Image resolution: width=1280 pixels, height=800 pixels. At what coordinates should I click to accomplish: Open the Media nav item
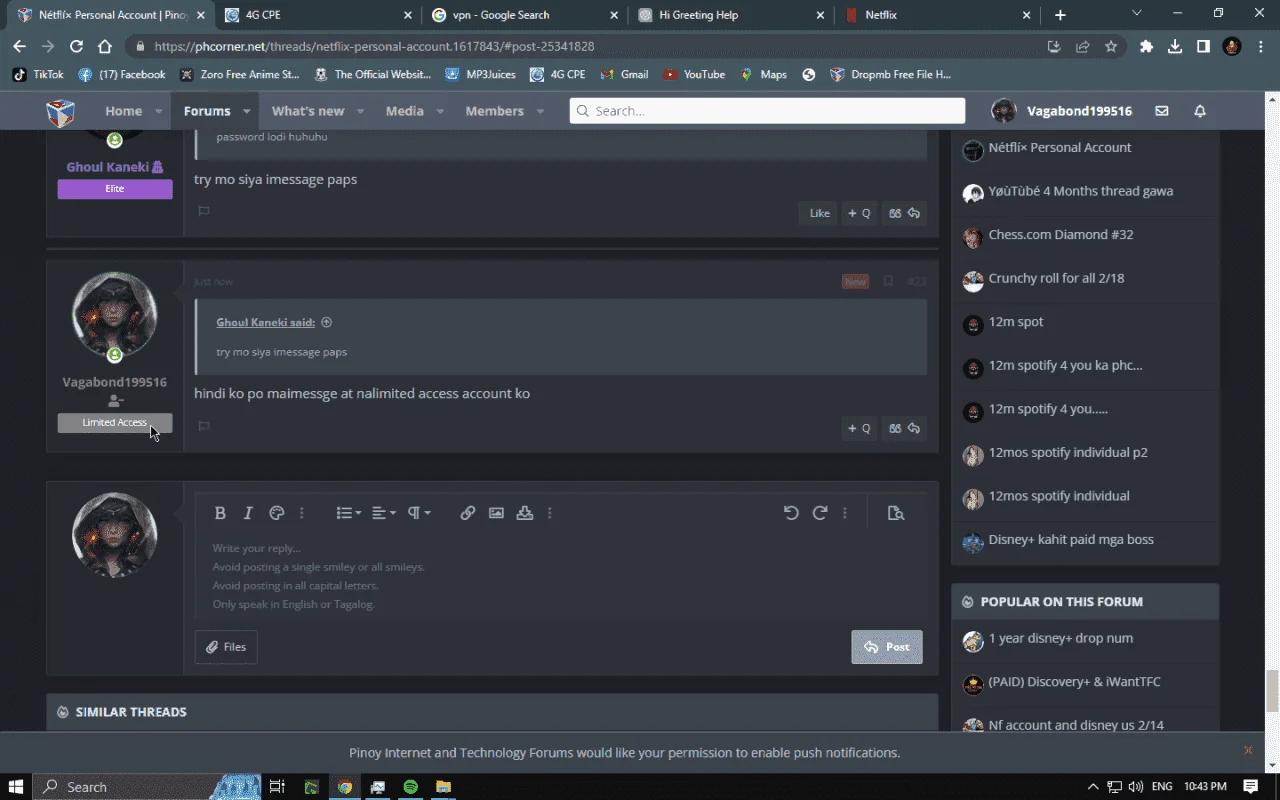[x=405, y=111]
